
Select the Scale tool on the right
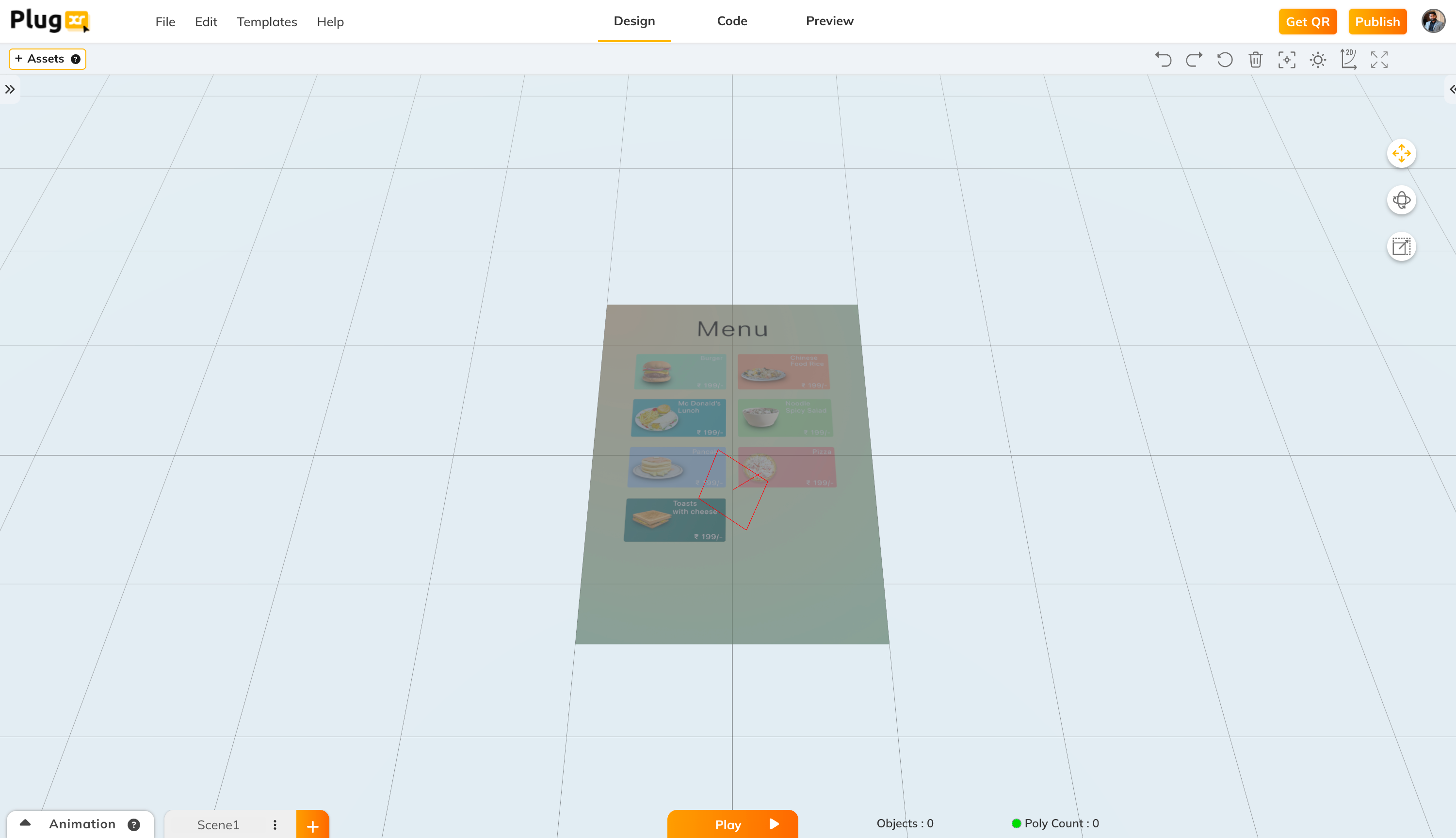[x=1401, y=246]
